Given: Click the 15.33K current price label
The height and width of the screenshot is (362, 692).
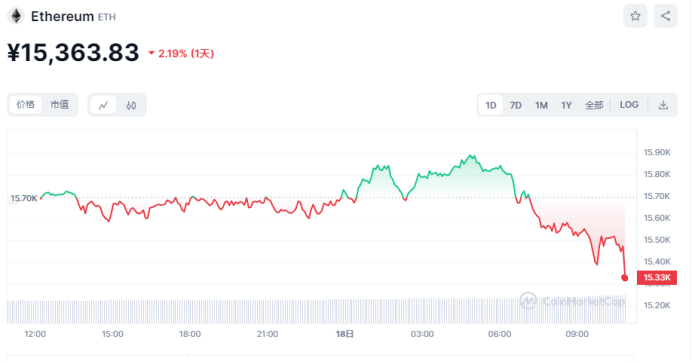Looking at the screenshot, I should pos(657,277).
